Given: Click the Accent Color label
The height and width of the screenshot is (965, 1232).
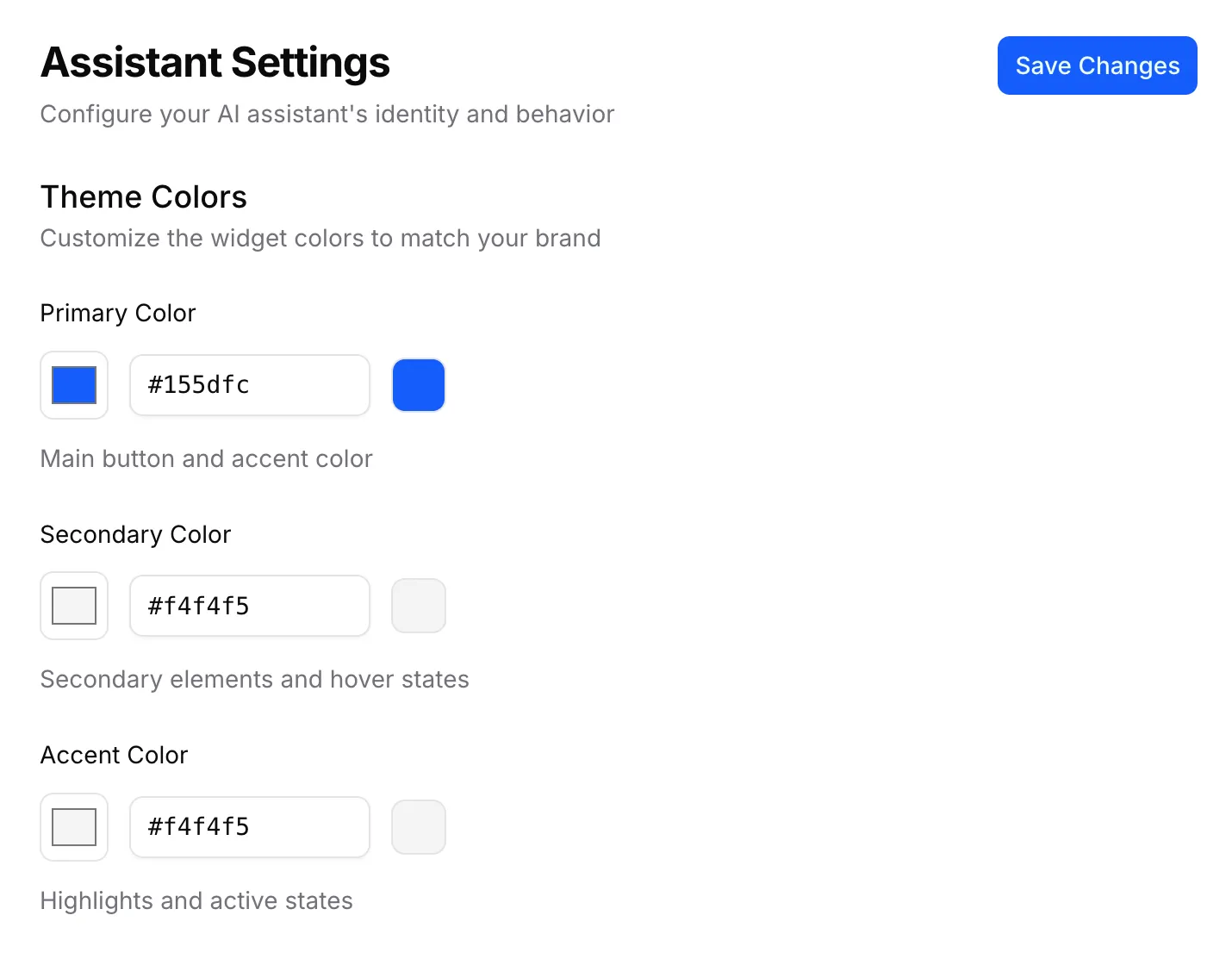Looking at the screenshot, I should pos(114,755).
